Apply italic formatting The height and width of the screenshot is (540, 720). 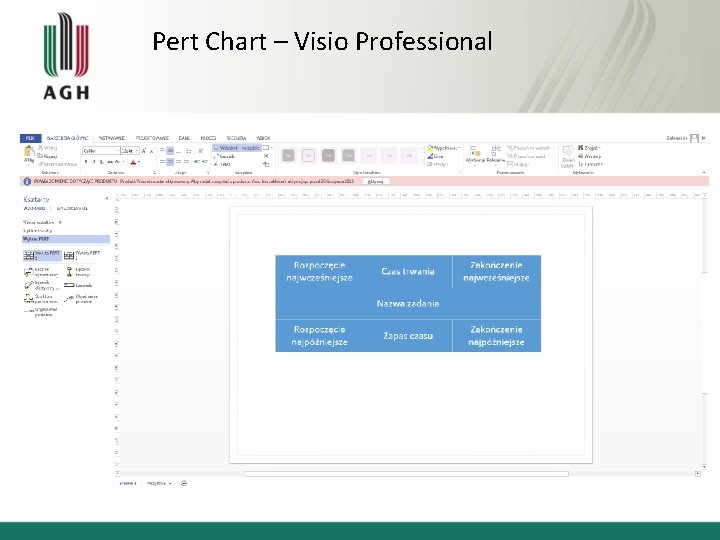tap(94, 162)
